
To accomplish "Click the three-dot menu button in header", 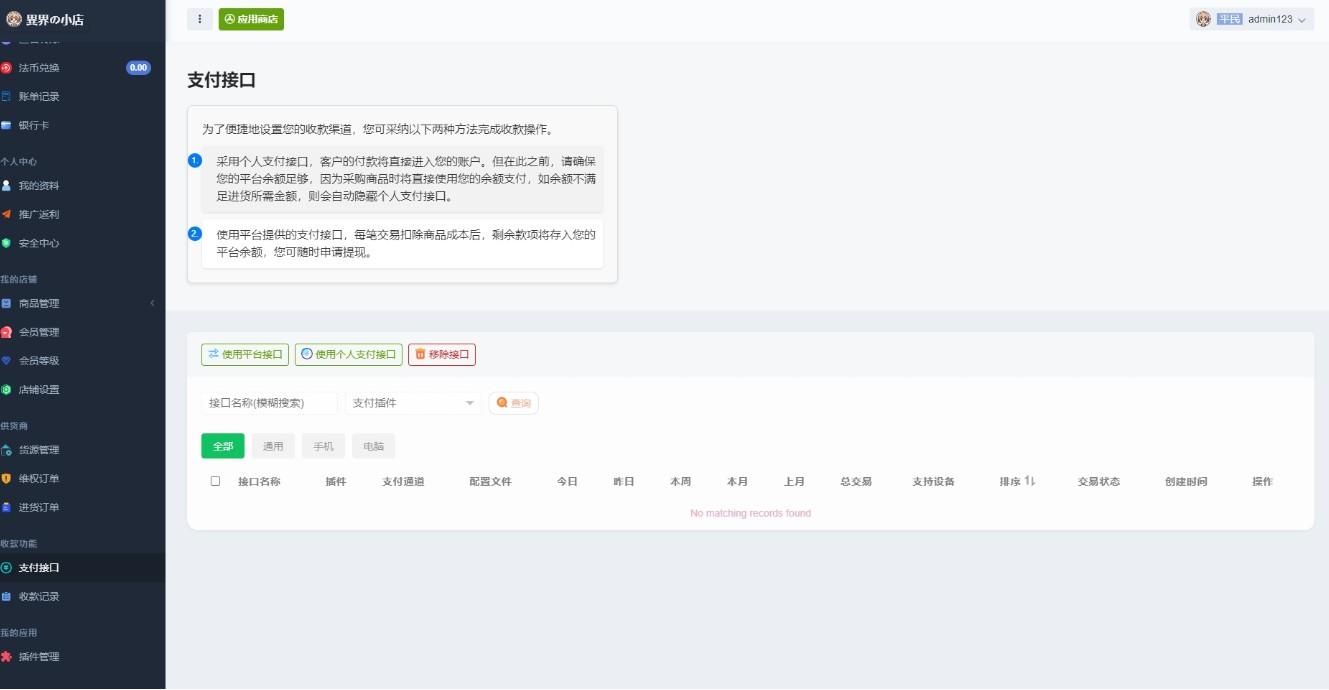I will pyautogui.click(x=199, y=19).
